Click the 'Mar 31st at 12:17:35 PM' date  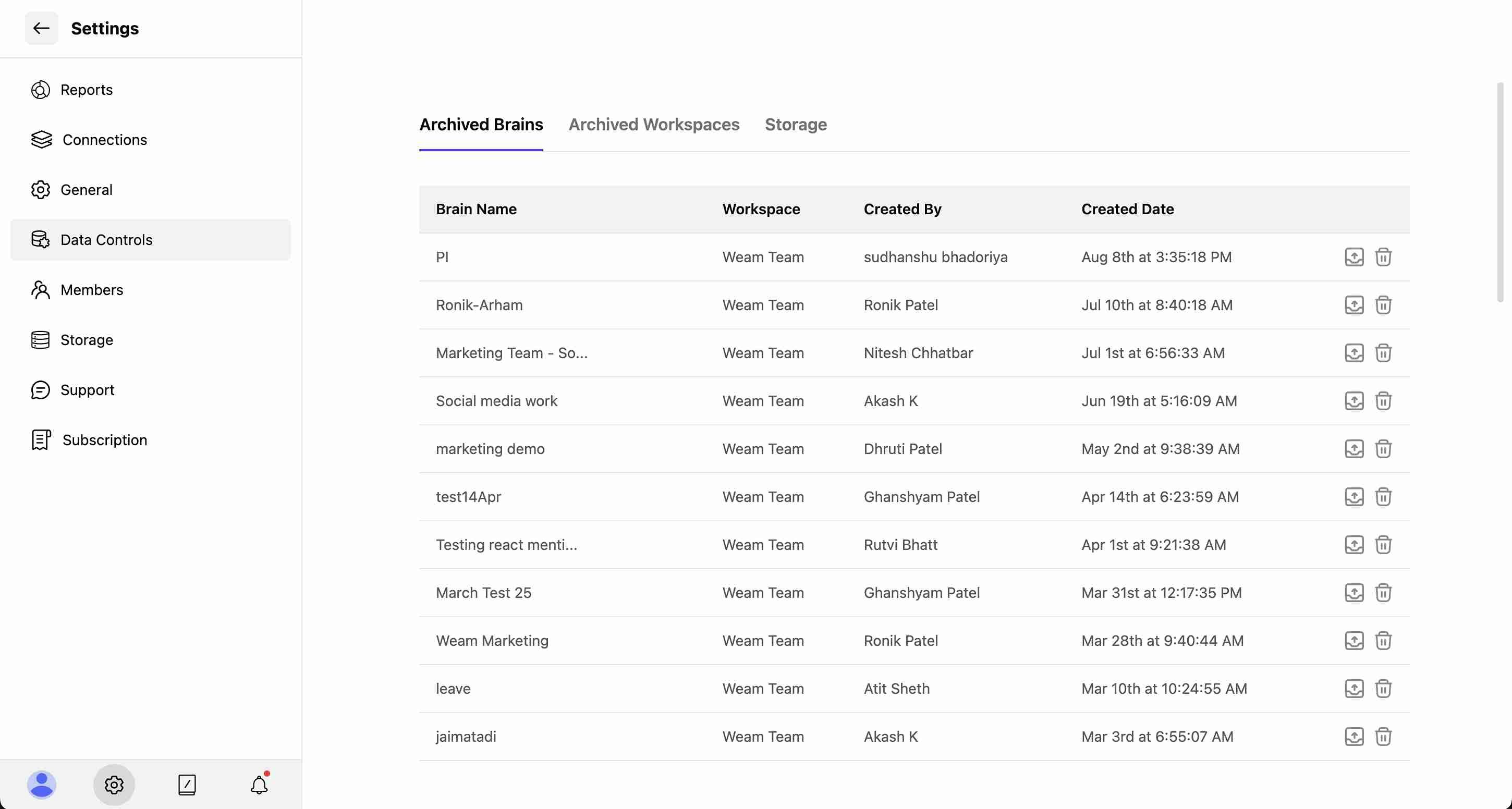(1162, 593)
